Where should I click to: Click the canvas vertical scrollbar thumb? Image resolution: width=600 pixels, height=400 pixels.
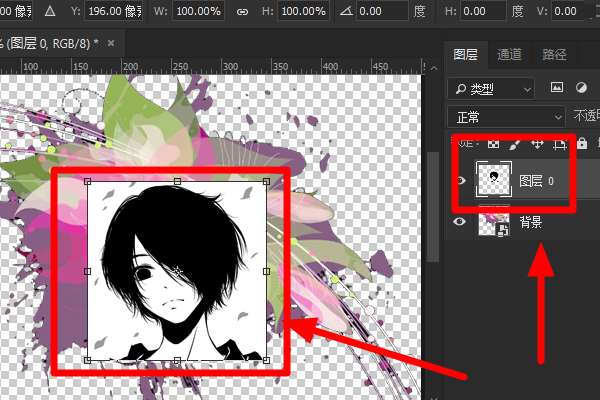tap(433, 207)
